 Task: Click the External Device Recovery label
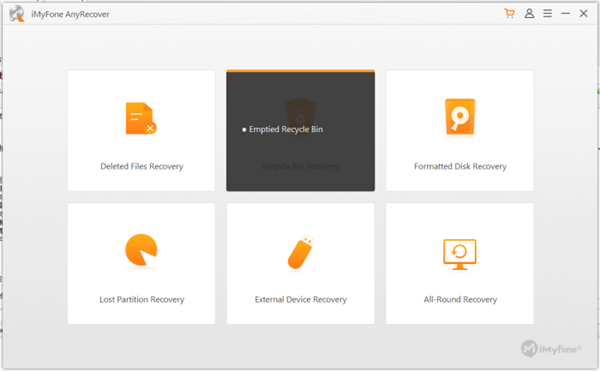301,299
